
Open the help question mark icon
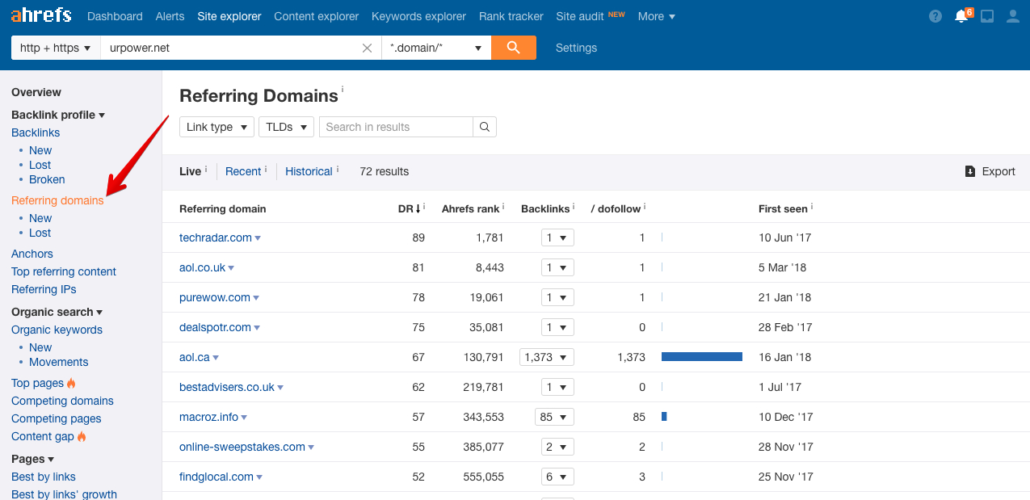pos(935,16)
